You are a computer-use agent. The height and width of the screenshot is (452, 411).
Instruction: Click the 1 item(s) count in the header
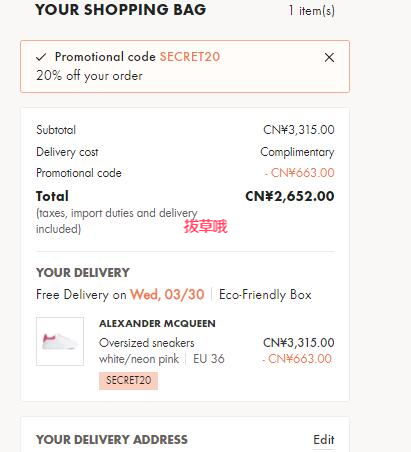[312, 11]
